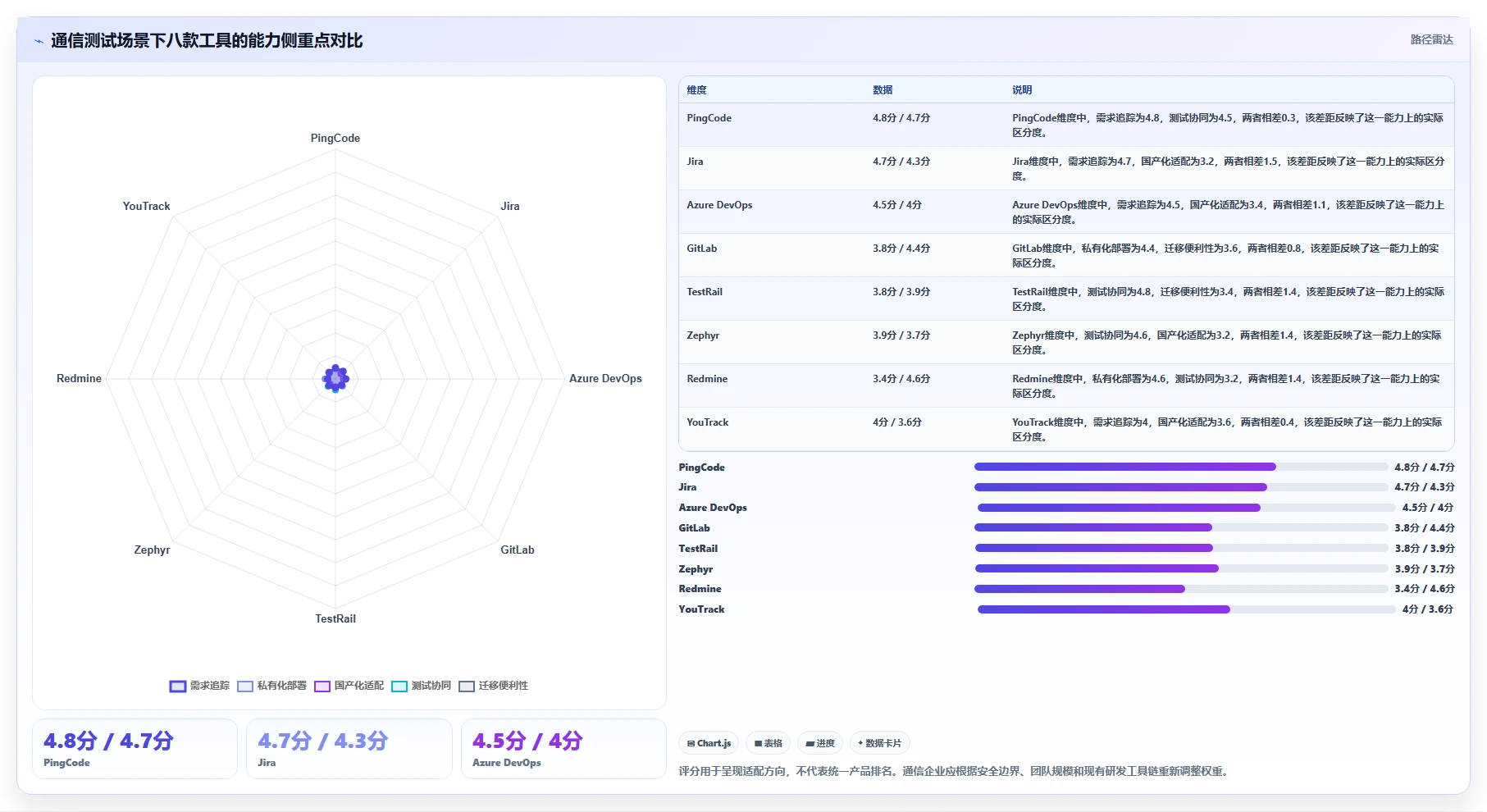Select the Jira table row name
Screen dimensions: 1487x812
coord(695,162)
